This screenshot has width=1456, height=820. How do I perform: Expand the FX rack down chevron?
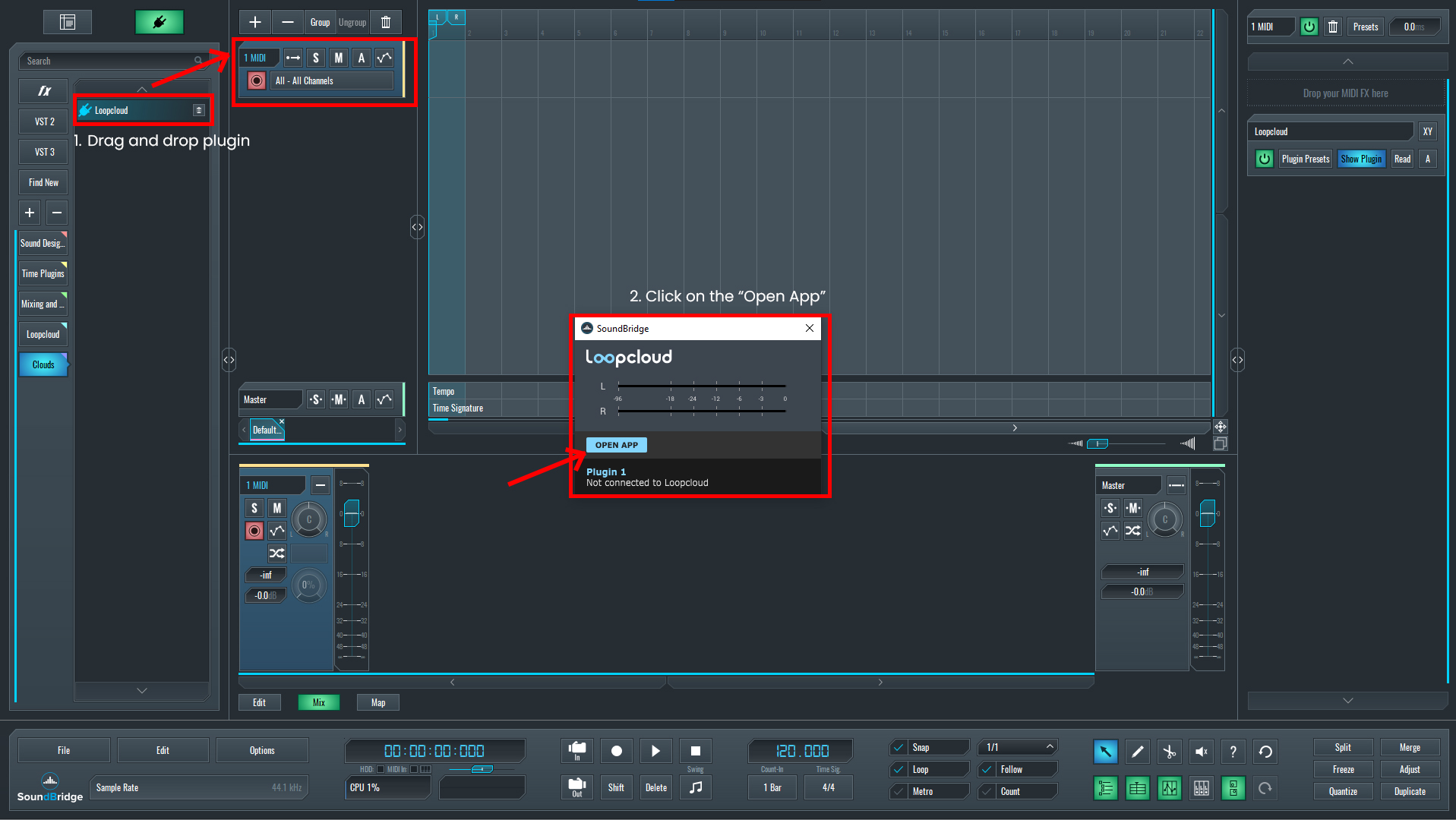[x=1348, y=700]
